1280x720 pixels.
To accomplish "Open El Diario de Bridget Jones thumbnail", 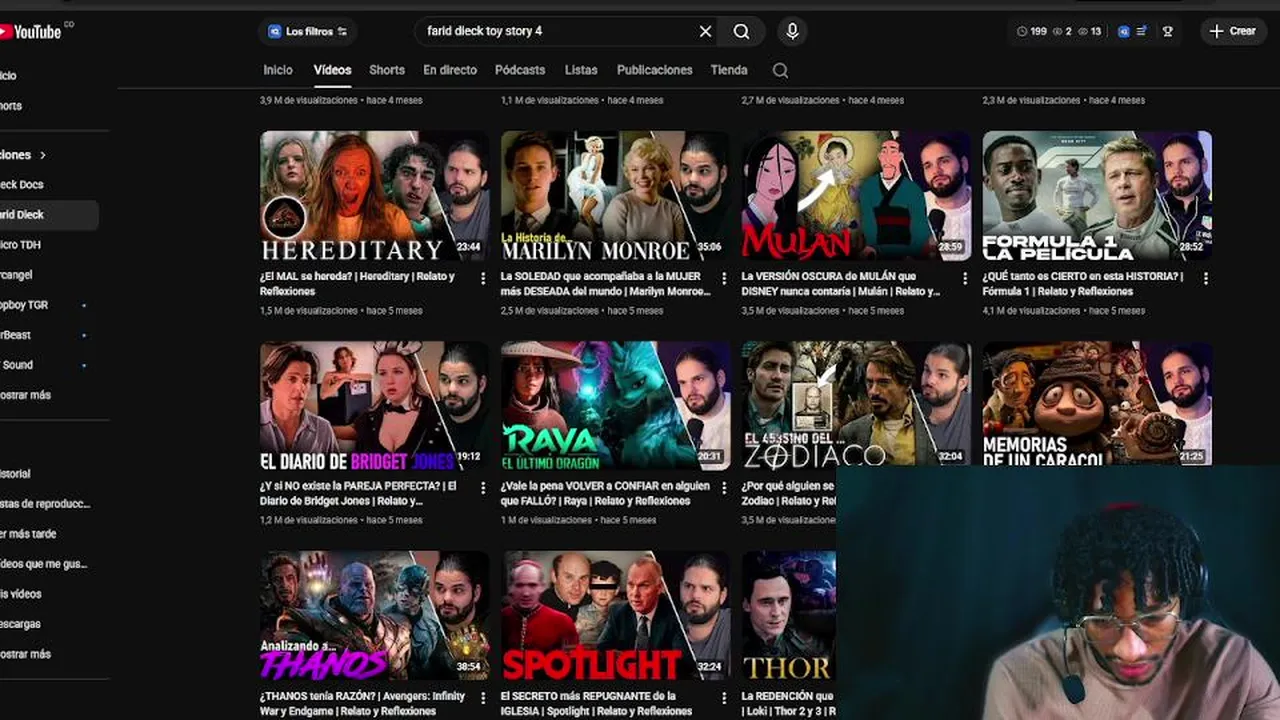I will 375,406.
